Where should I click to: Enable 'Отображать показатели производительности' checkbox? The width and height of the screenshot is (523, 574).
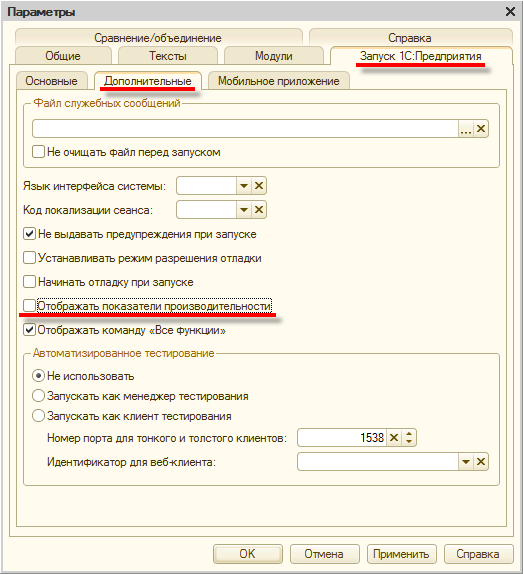click(x=29, y=306)
